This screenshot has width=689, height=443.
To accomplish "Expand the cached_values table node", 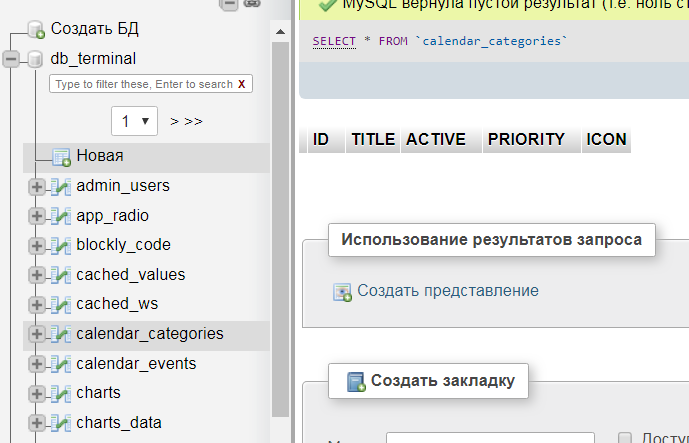I will [37, 275].
